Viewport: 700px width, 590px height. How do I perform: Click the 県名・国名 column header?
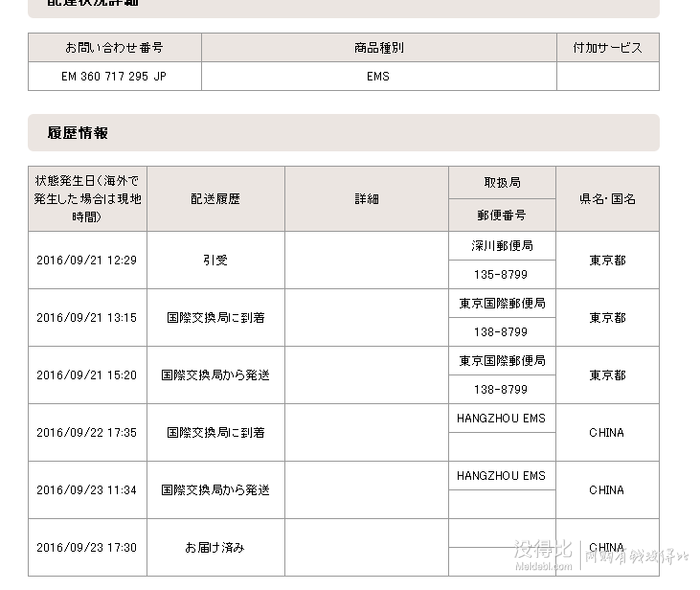pos(607,199)
